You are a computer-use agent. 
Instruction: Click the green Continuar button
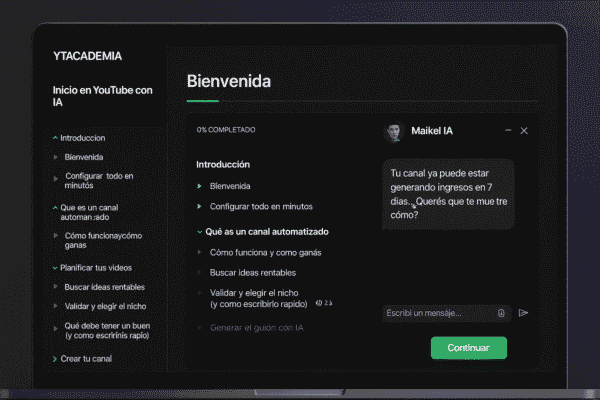[x=469, y=348]
